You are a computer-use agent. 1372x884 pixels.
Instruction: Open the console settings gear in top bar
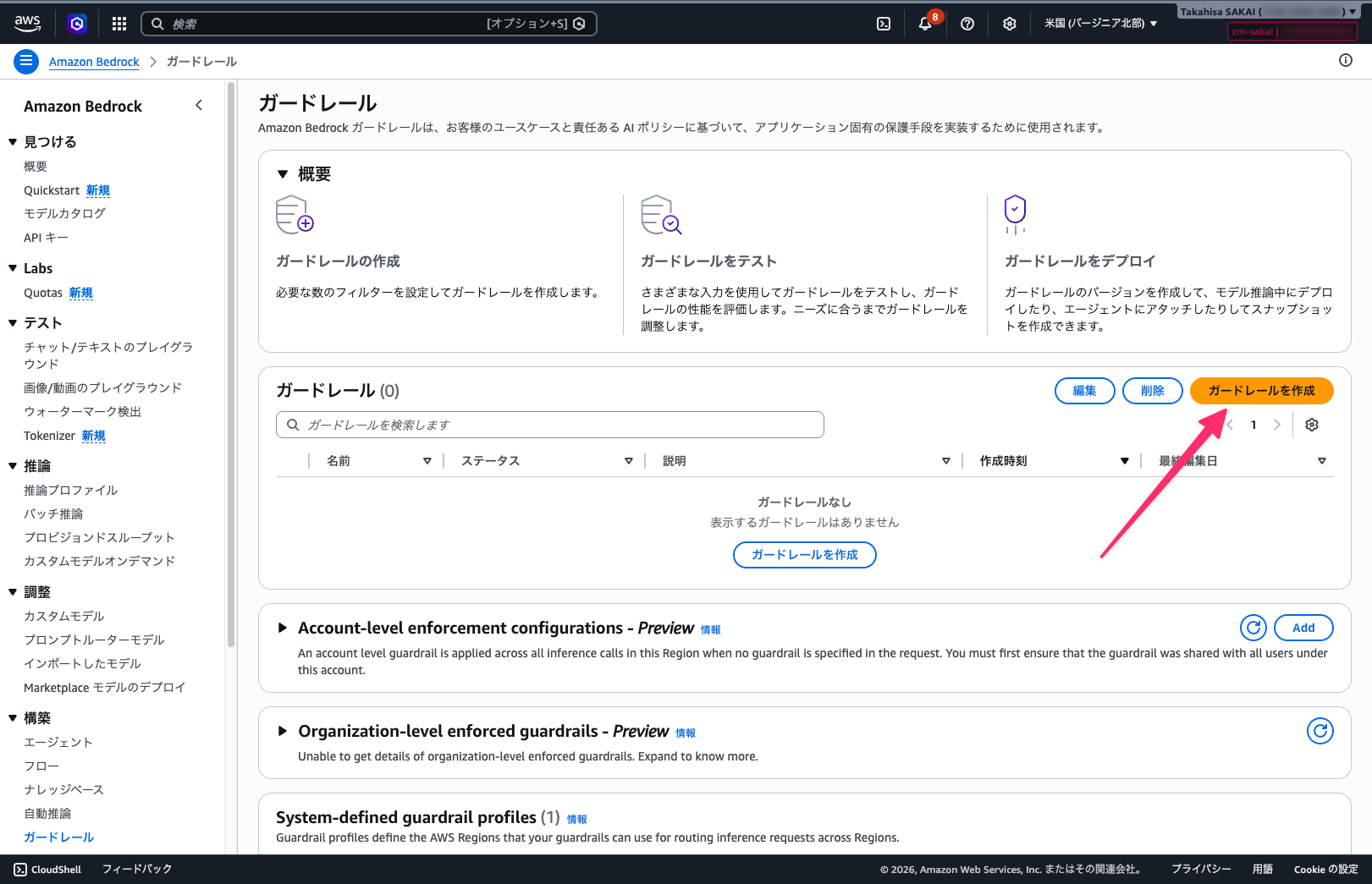tap(1010, 24)
